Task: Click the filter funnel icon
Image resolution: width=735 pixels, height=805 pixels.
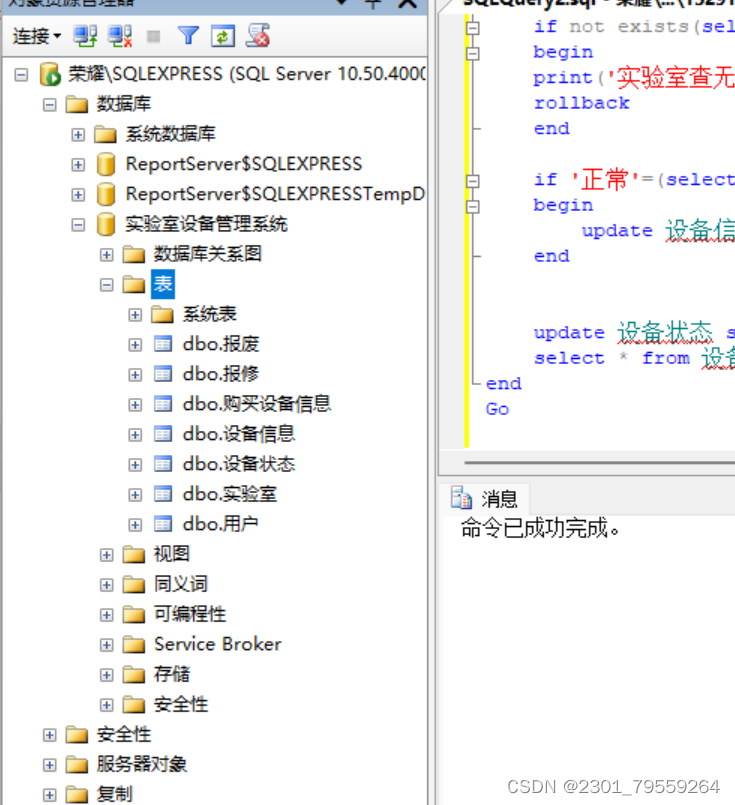Action: coord(188,36)
